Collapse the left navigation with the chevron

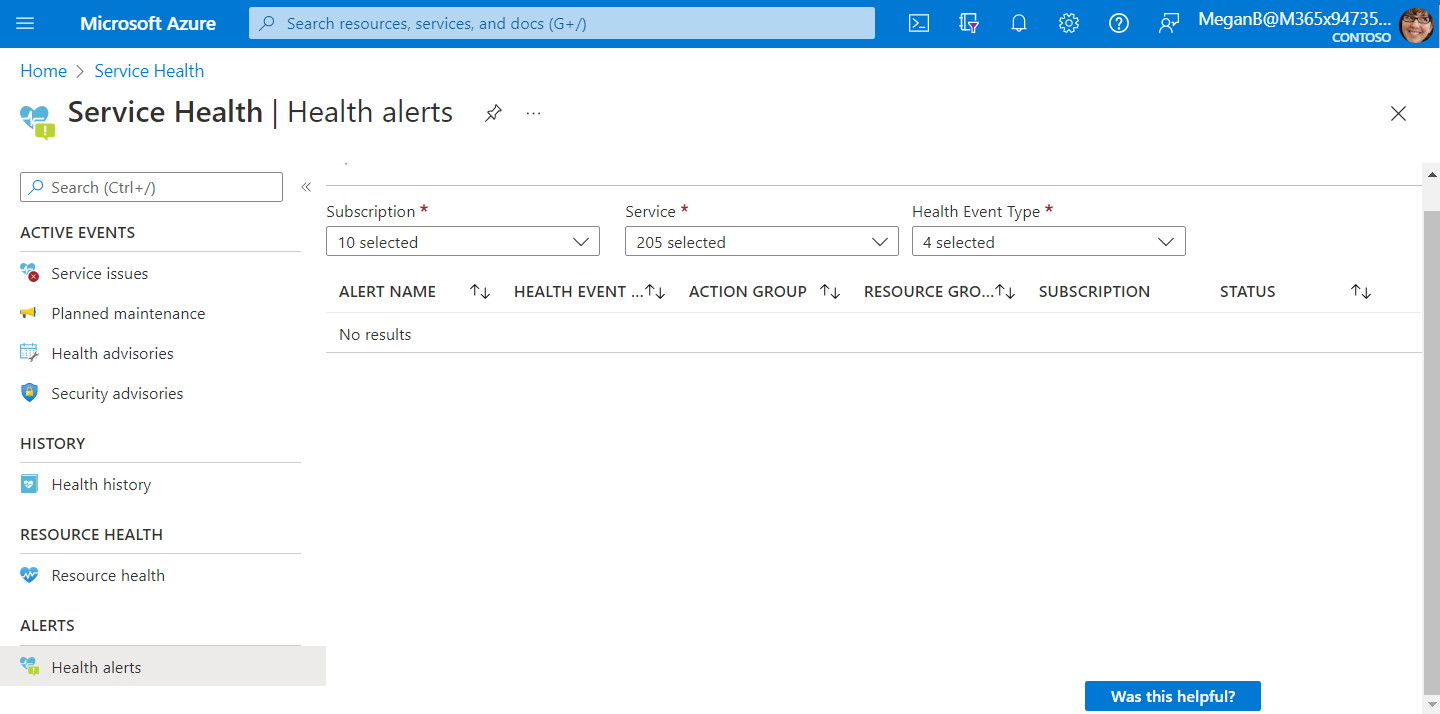click(x=306, y=187)
